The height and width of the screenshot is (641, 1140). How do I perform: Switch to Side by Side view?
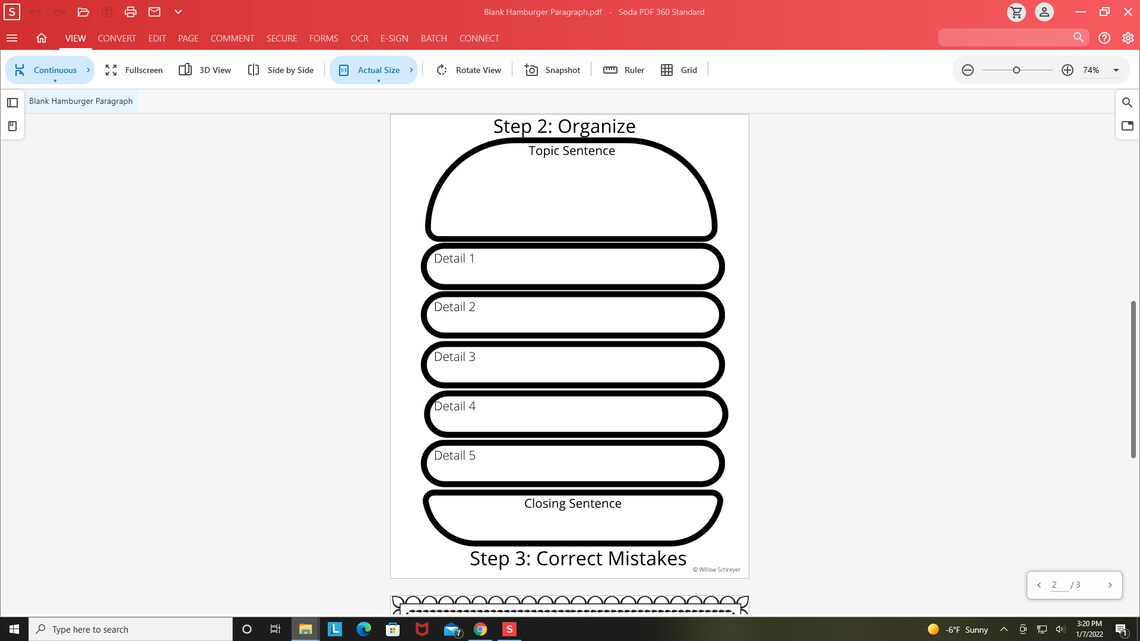[281, 70]
